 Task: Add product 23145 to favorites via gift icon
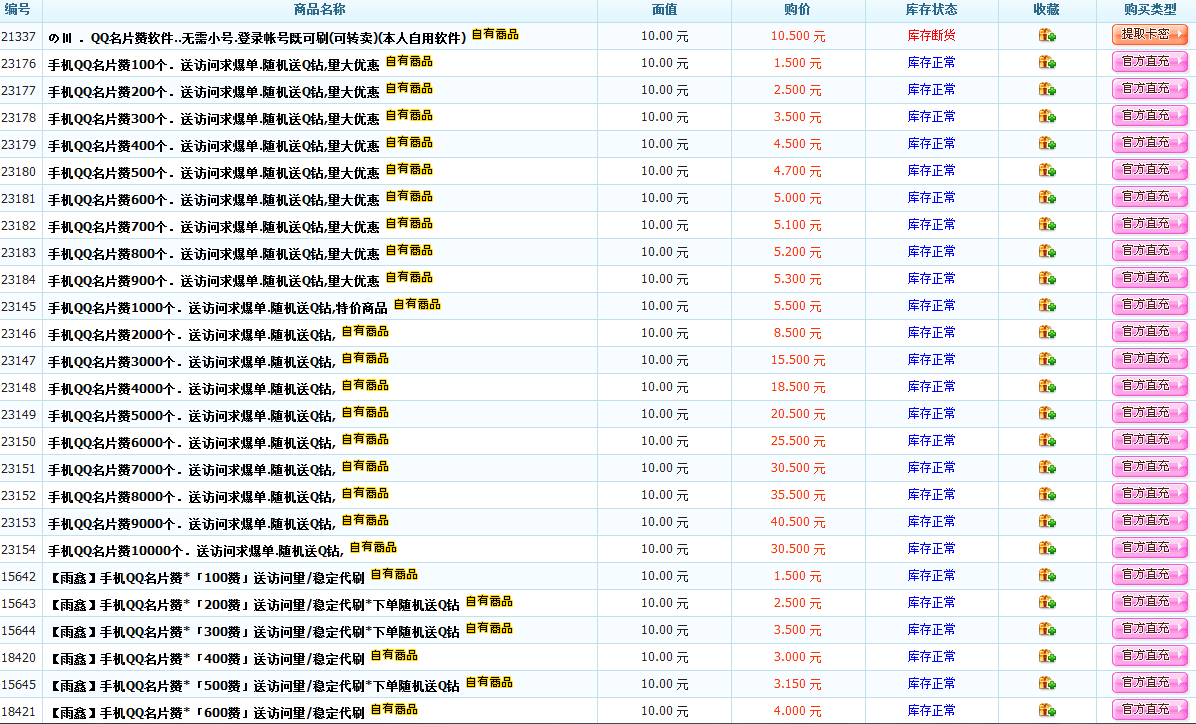[x=1046, y=305]
